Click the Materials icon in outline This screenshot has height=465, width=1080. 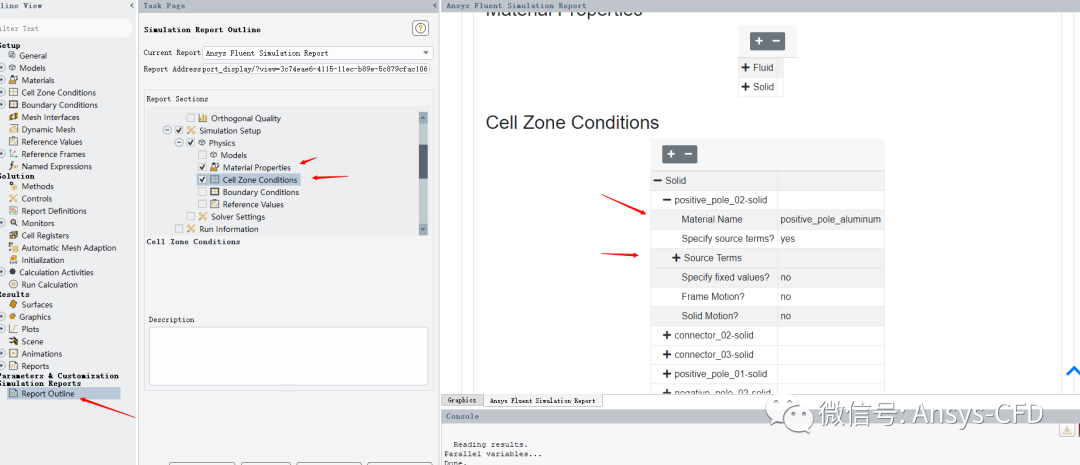point(14,80)
